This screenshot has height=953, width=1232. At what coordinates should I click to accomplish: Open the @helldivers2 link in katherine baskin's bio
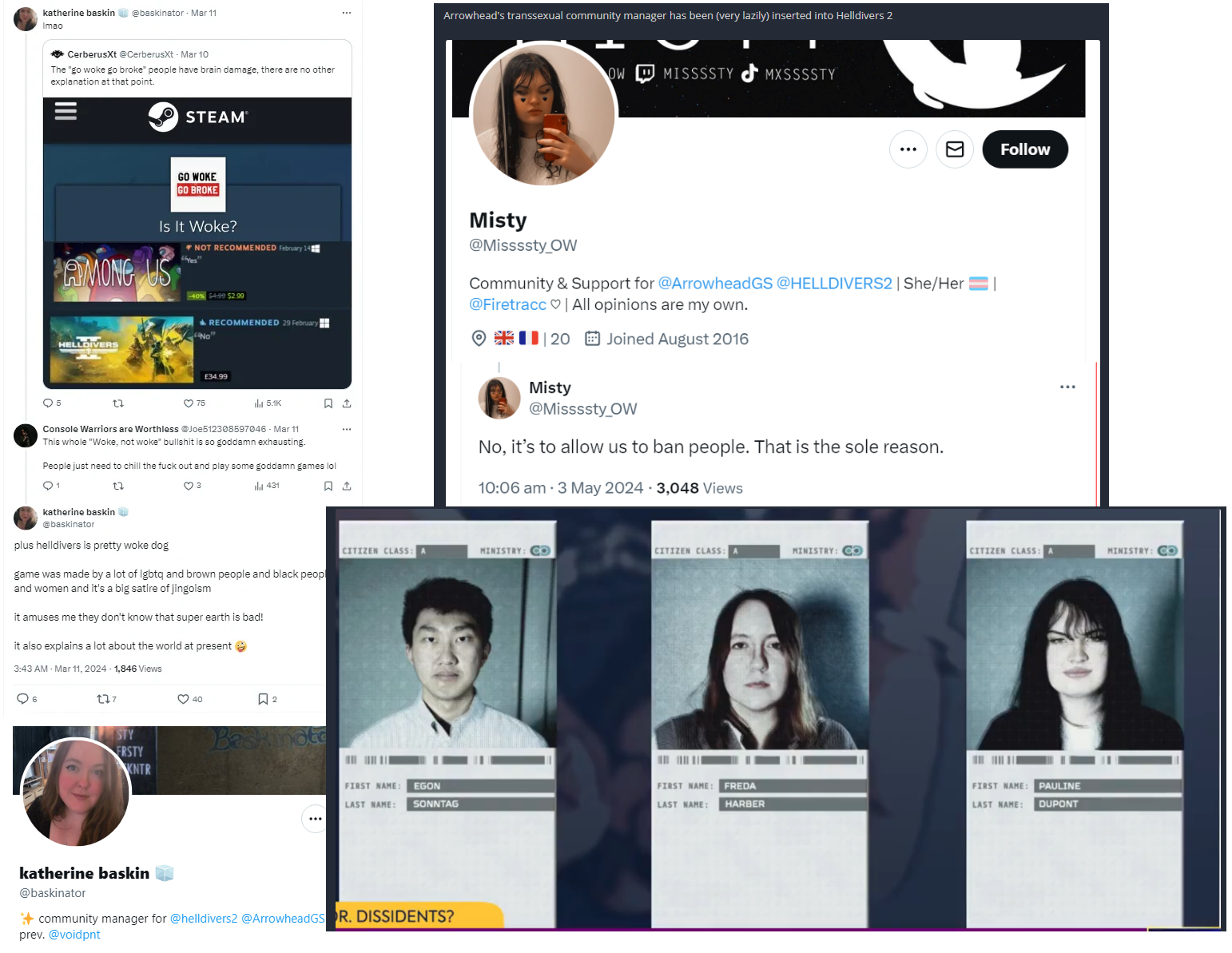[204, 919]
